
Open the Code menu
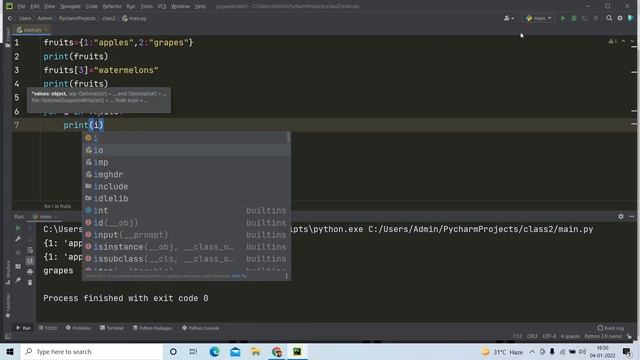pos(92,7)
